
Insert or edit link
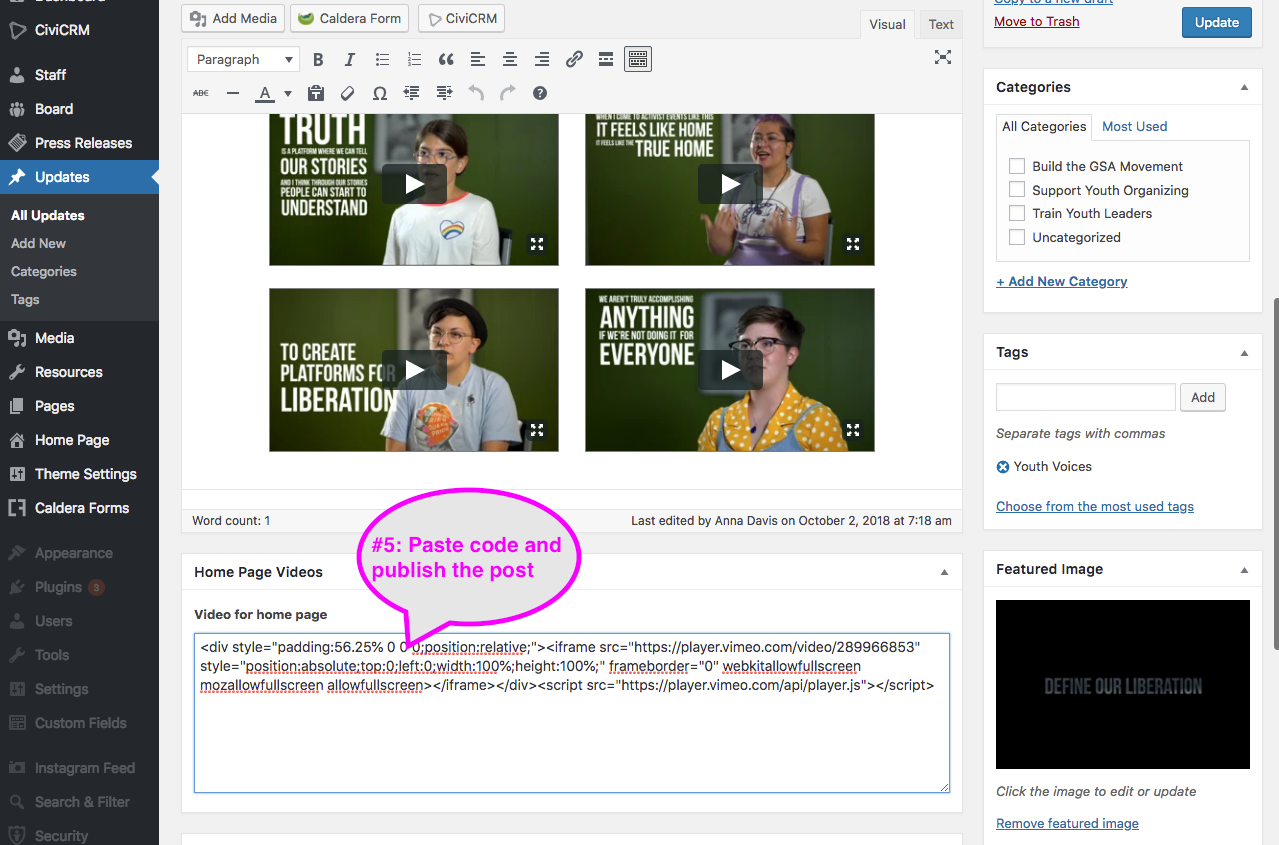point(574,60)
